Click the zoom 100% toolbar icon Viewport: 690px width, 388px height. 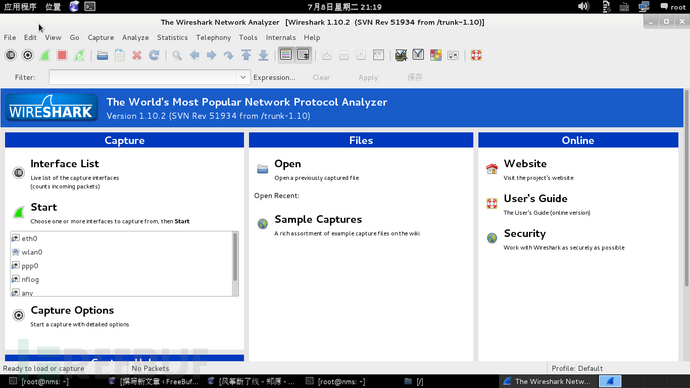pyautogui.click(x=361, y=55)
